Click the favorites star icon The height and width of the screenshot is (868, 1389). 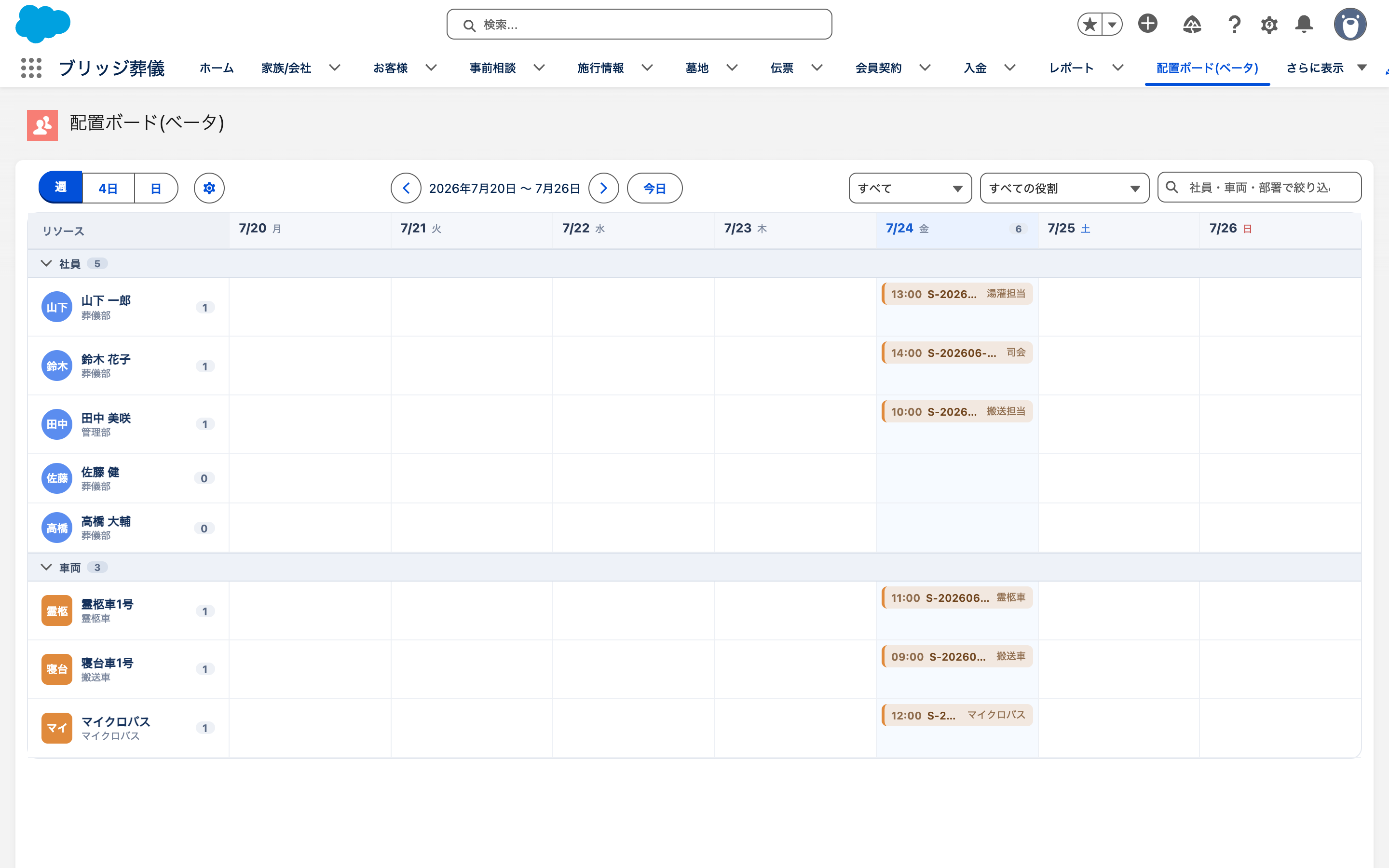(x=1089, y=25)
